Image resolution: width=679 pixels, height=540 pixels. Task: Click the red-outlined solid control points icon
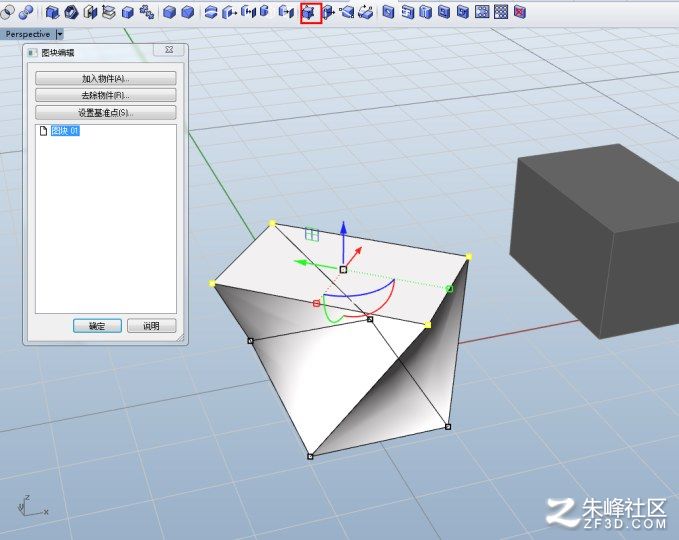(x=311, y=13)
